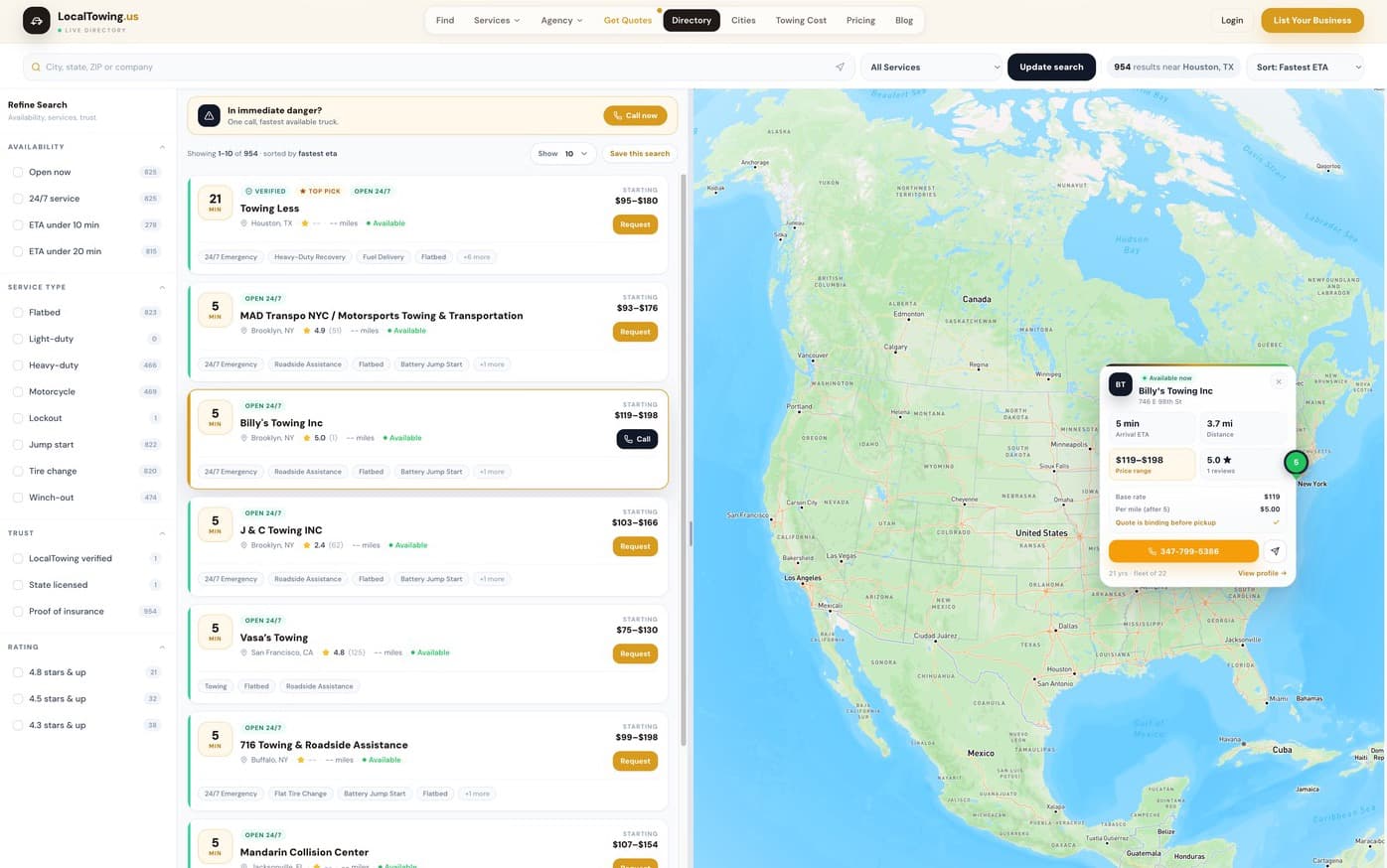Collapse the Rating filter section
The height and width of the screenshot is (868, 1387).
click(162, 647)
